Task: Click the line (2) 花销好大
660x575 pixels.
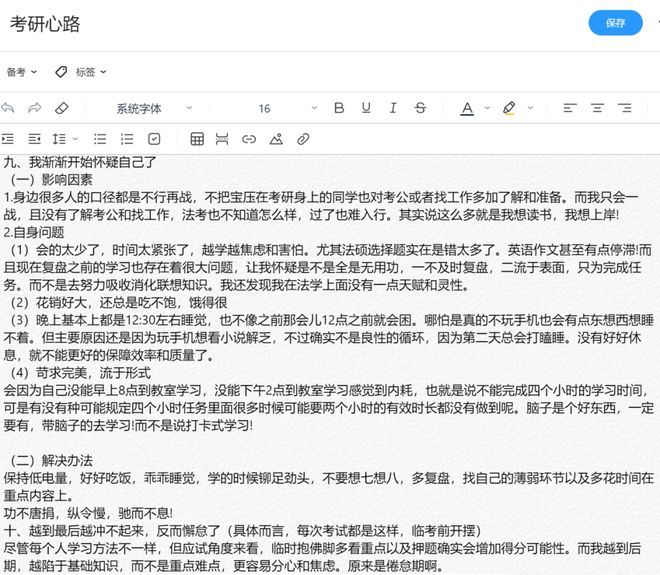Action: 119,302
